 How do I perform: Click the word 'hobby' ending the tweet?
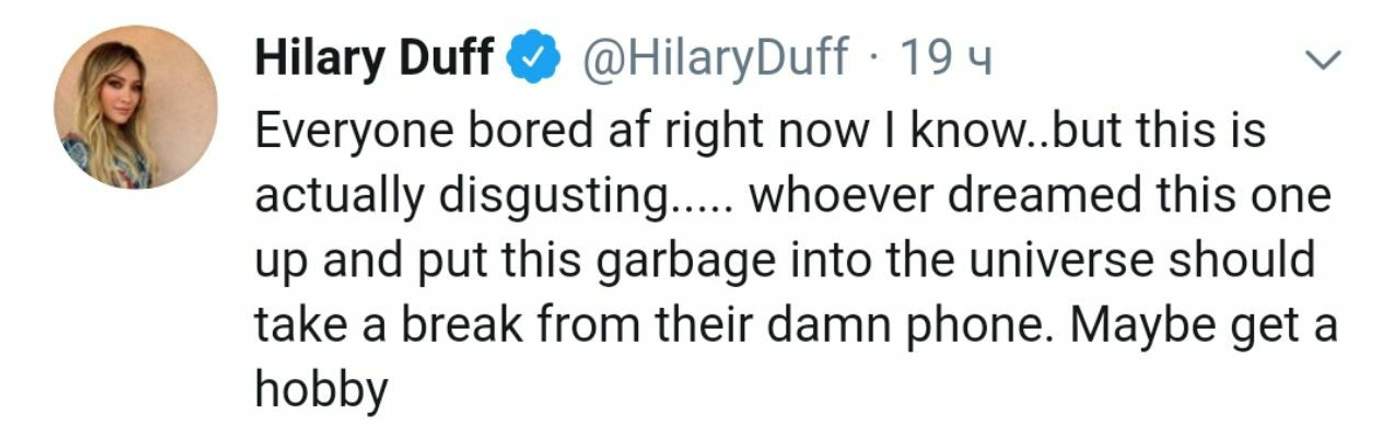point(321,389)
